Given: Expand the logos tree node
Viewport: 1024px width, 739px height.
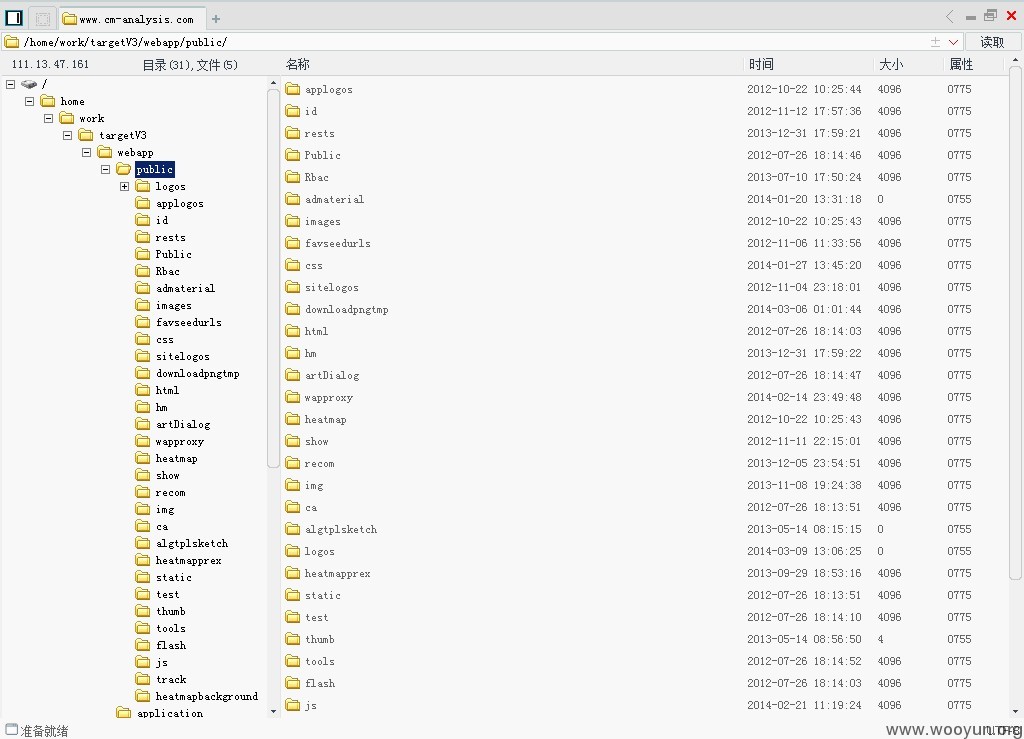Looking at the screenshot, I should (124, 186).
